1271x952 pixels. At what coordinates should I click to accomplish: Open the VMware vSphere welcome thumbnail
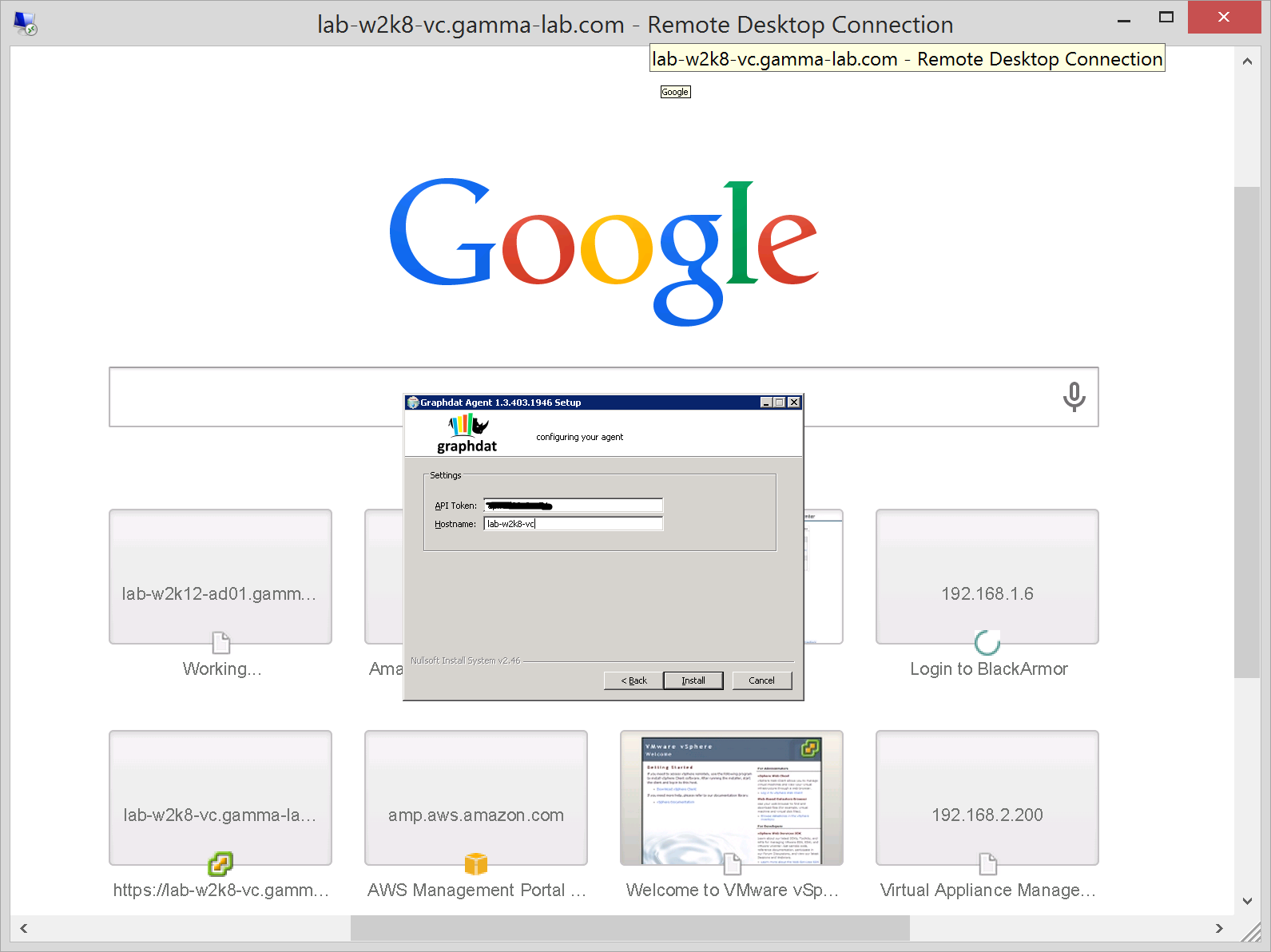pyautogui.click(x=731, y=797)
